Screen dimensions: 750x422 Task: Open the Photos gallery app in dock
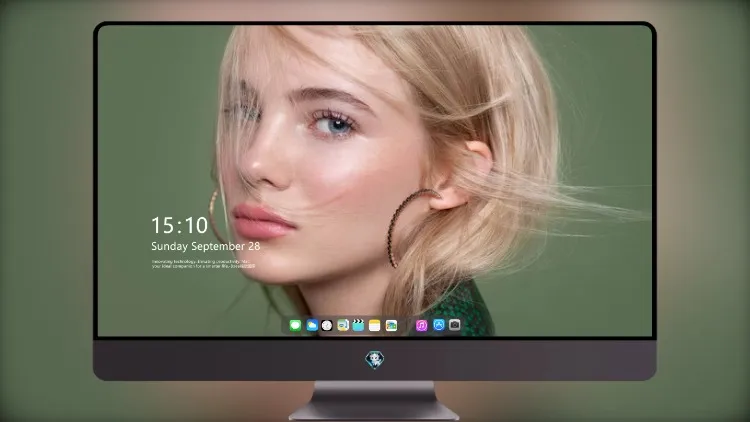tap(391, 325)
